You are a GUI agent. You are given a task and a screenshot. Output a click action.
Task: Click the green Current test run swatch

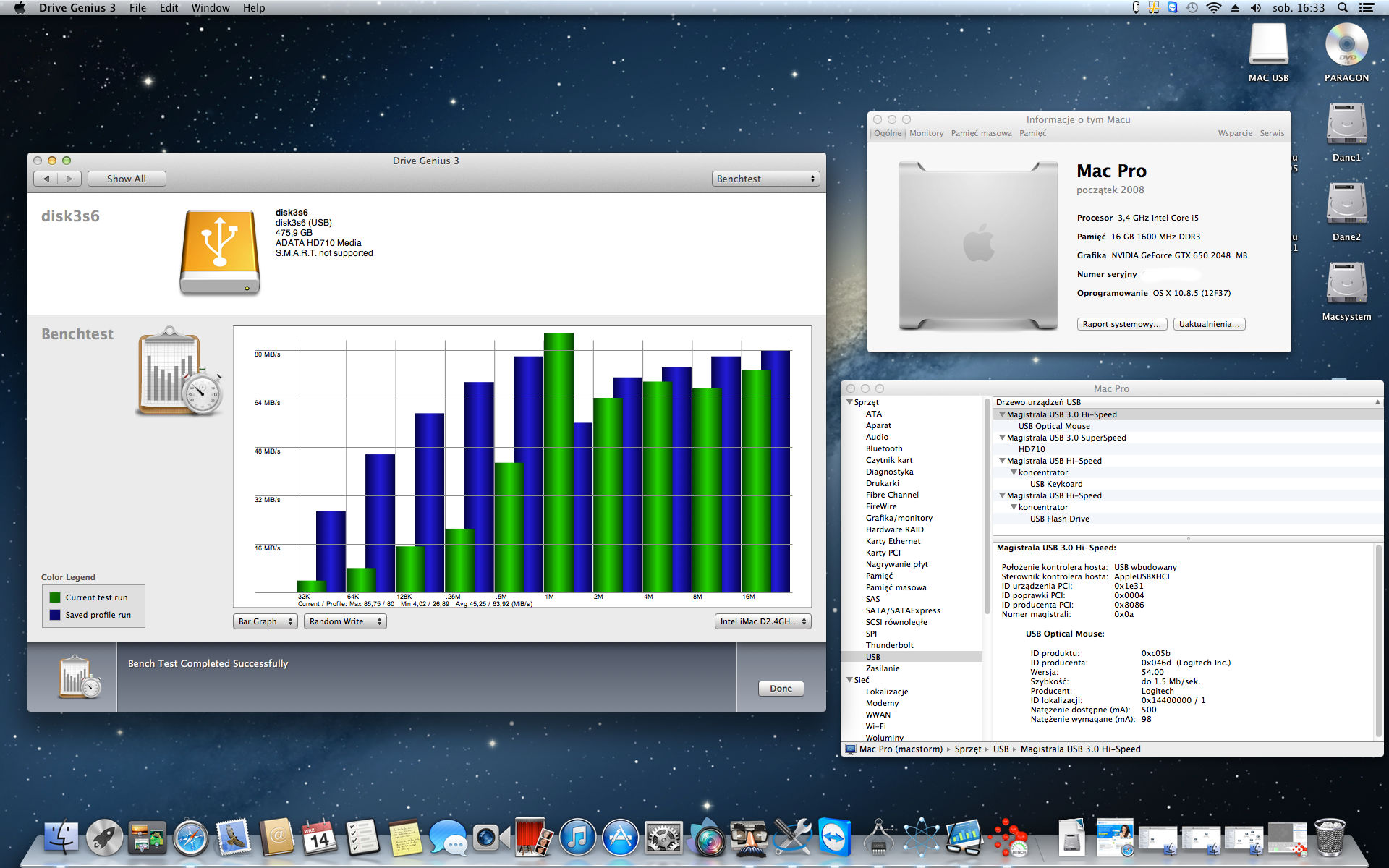coord(55,597)
